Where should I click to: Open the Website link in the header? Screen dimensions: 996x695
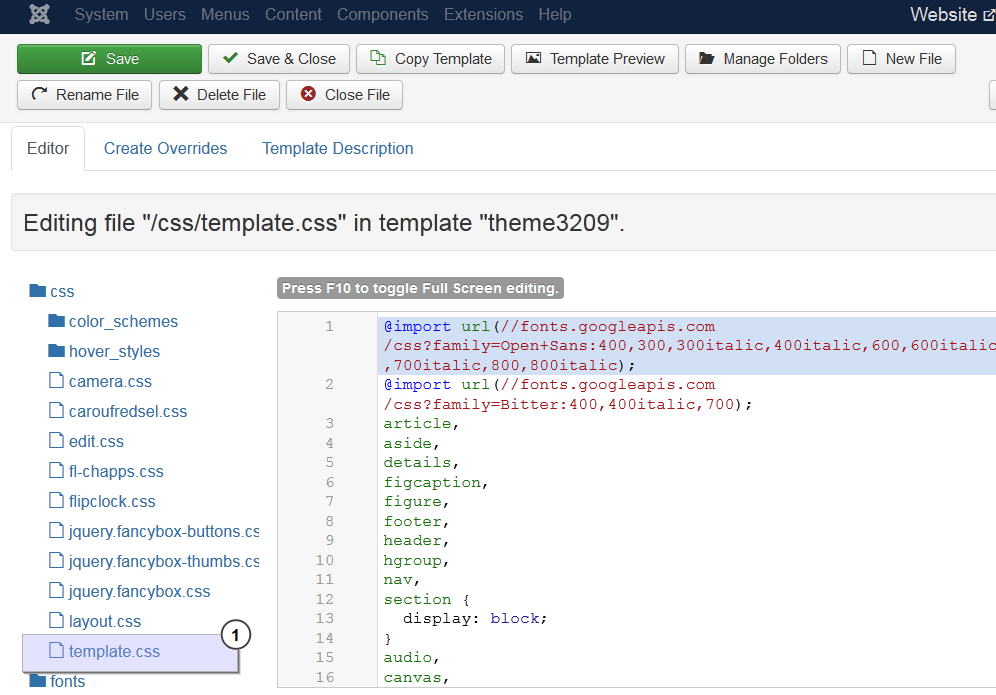tap(952, 14)
